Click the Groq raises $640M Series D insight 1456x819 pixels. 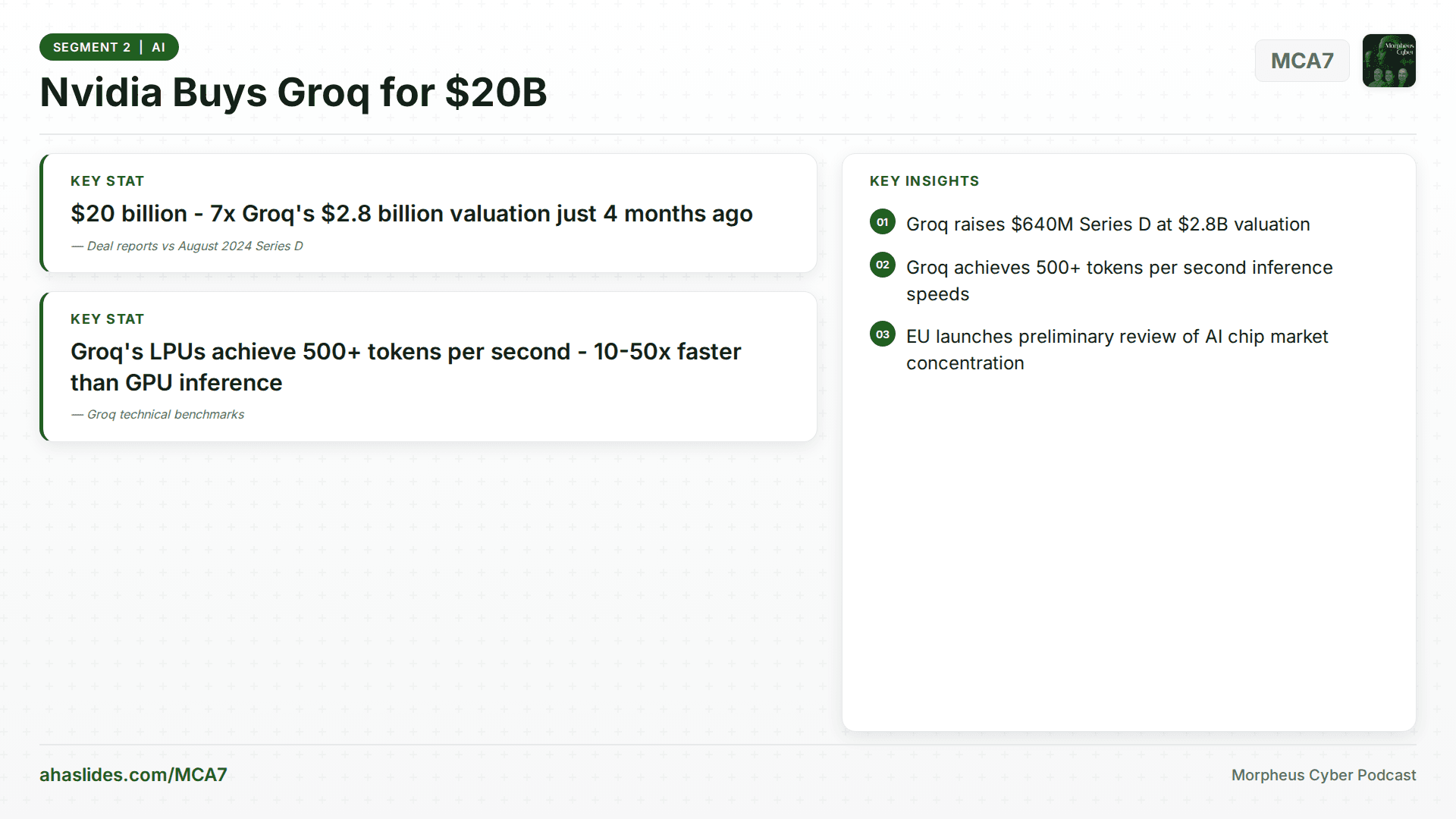1108,224
